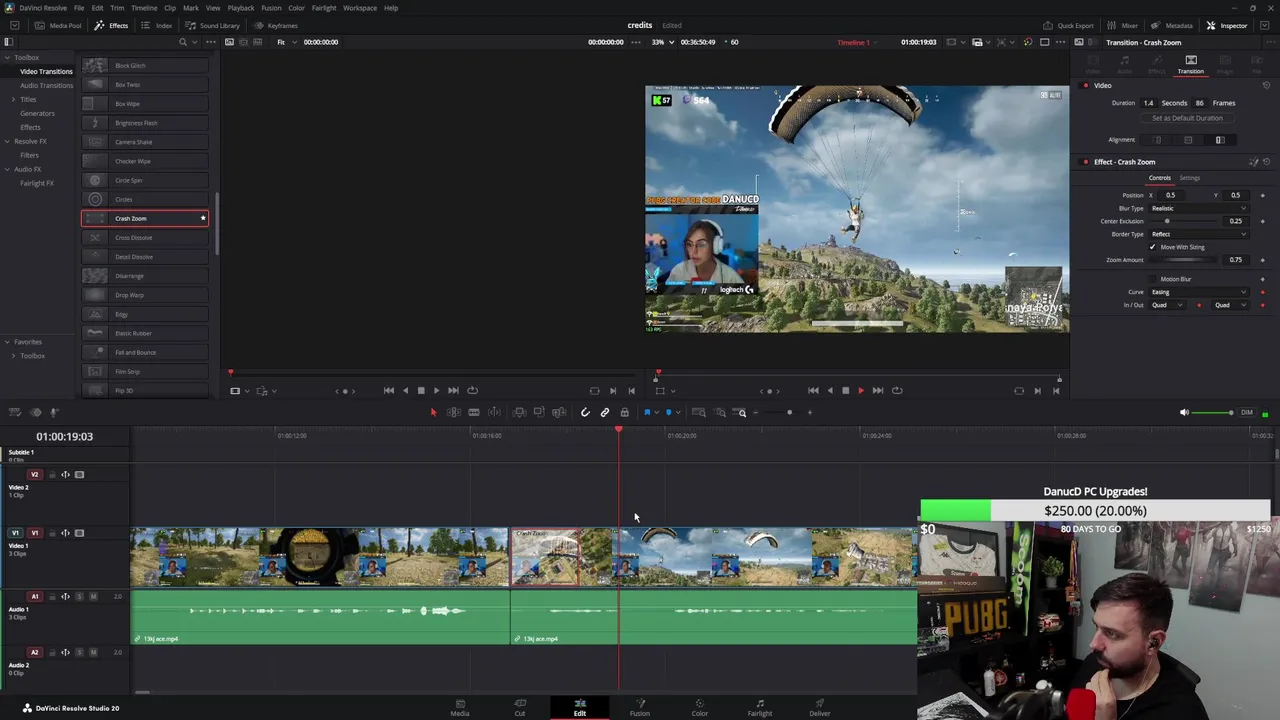Screen dimensions: 1280x720
Task: Uncheck Move With Sizing checkbox
Action: pos(1152,247)
